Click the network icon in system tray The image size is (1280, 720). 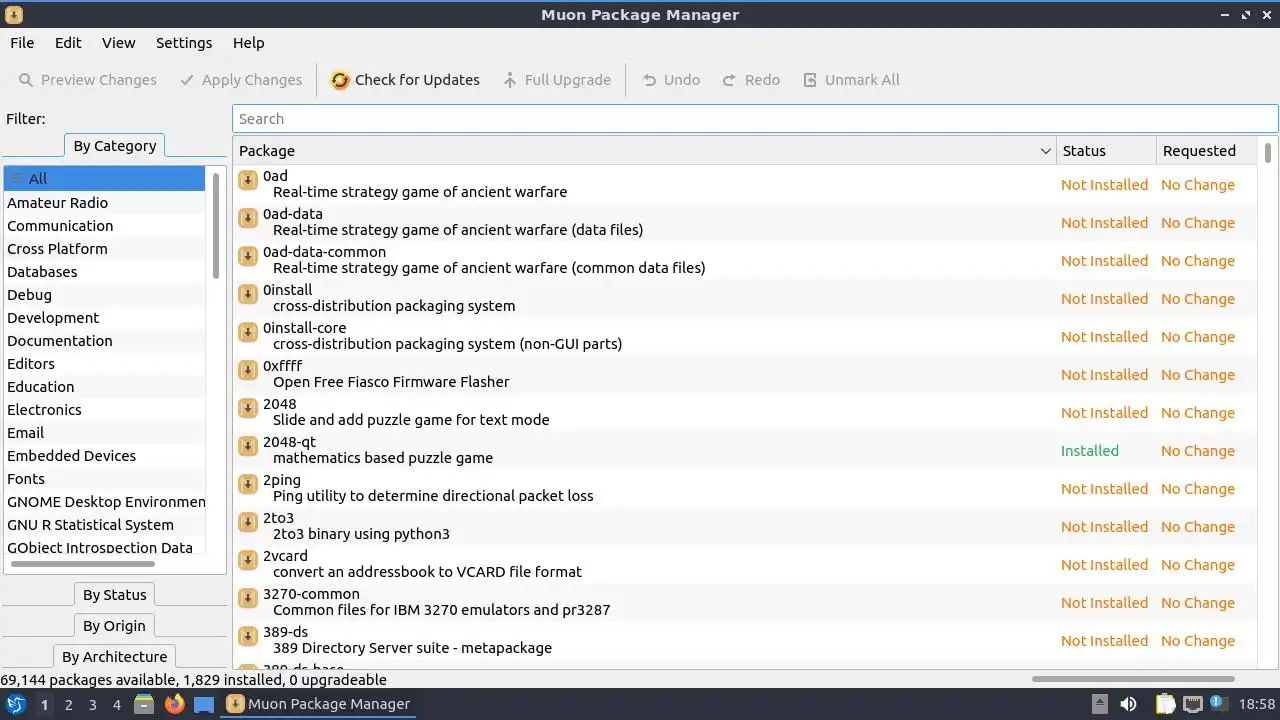(x=1192, y=704)
